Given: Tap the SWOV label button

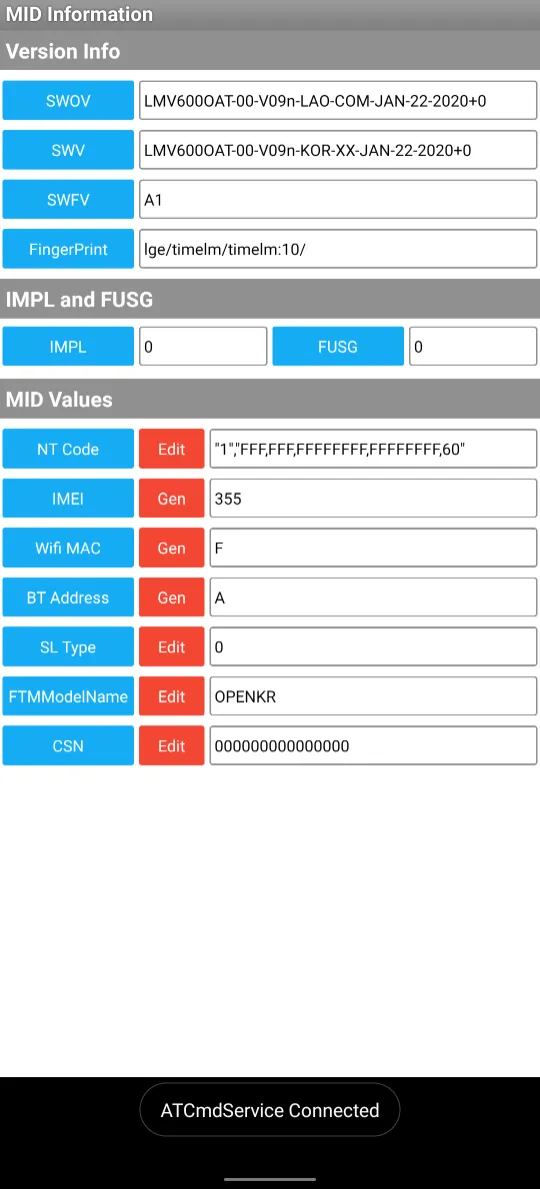Looking at the screenshot, I should (68, 100).
